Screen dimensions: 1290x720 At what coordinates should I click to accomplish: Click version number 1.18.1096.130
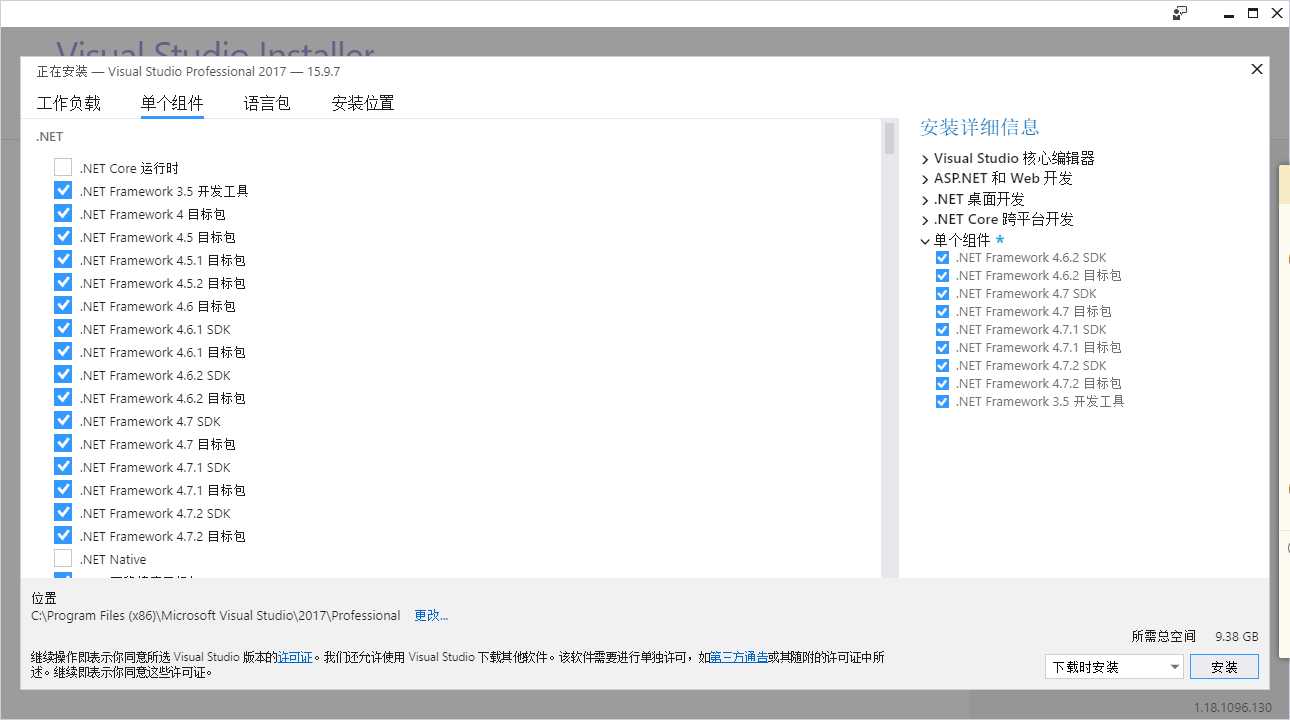click(x=1233, y=707)
